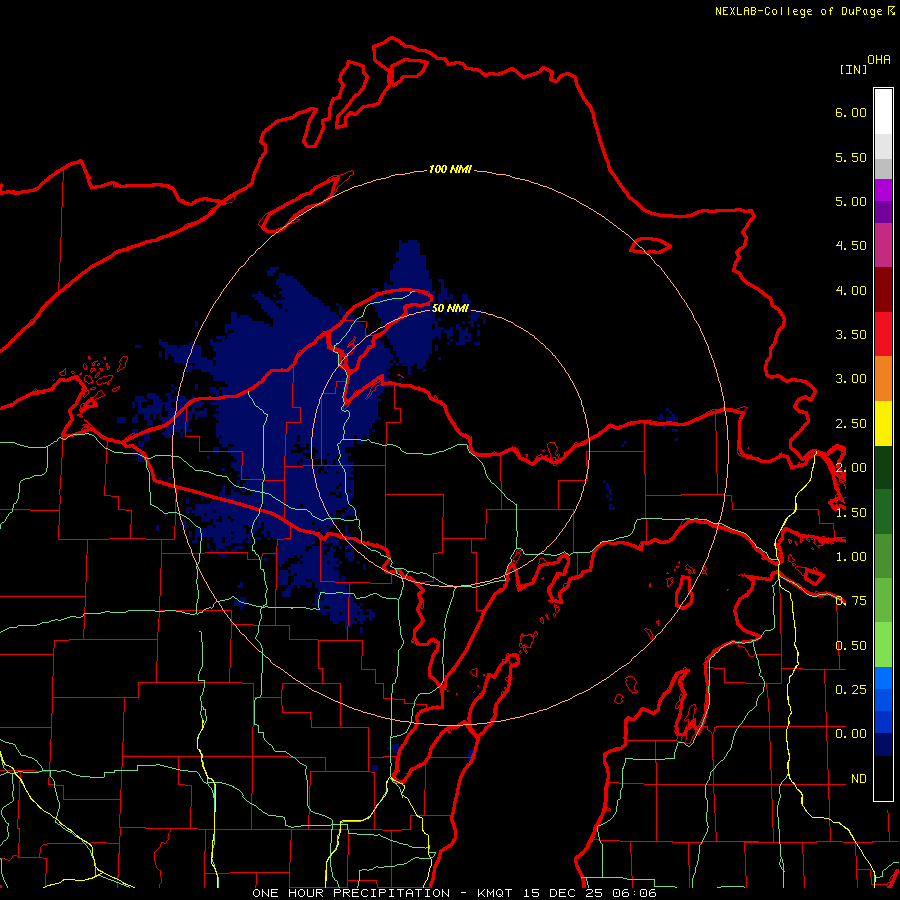
Task: Click the OHA product label above legend
Action: [879, 60]
